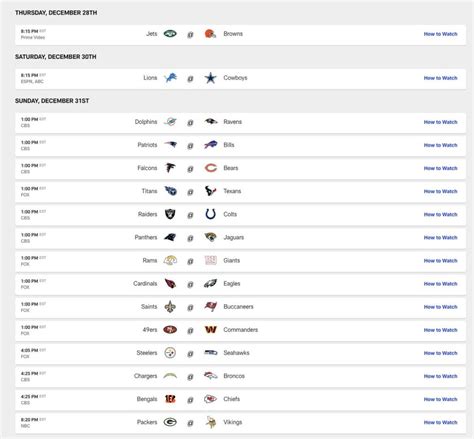Click the 49ers team logo
Viewport: 474px width, 439px height.
coord(170,330)
